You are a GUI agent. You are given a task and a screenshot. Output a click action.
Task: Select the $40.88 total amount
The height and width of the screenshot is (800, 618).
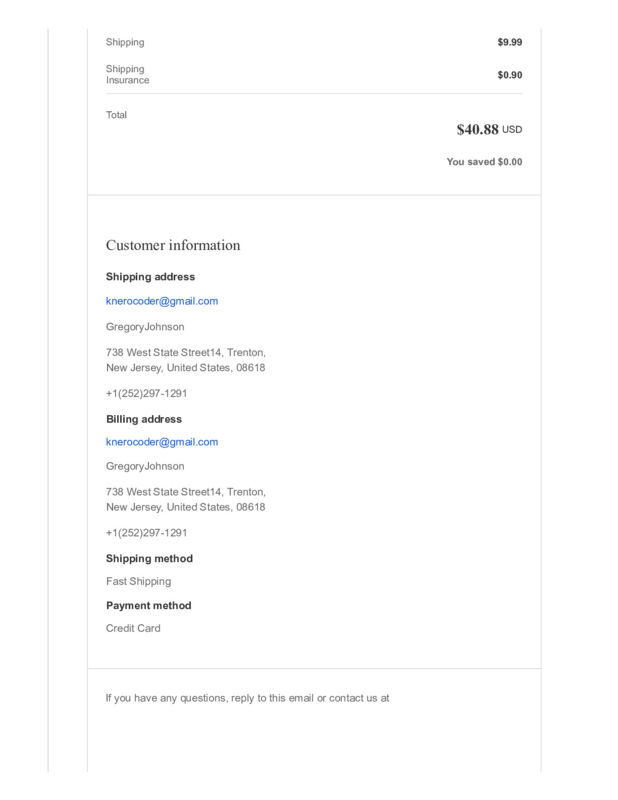coord(477,129)
